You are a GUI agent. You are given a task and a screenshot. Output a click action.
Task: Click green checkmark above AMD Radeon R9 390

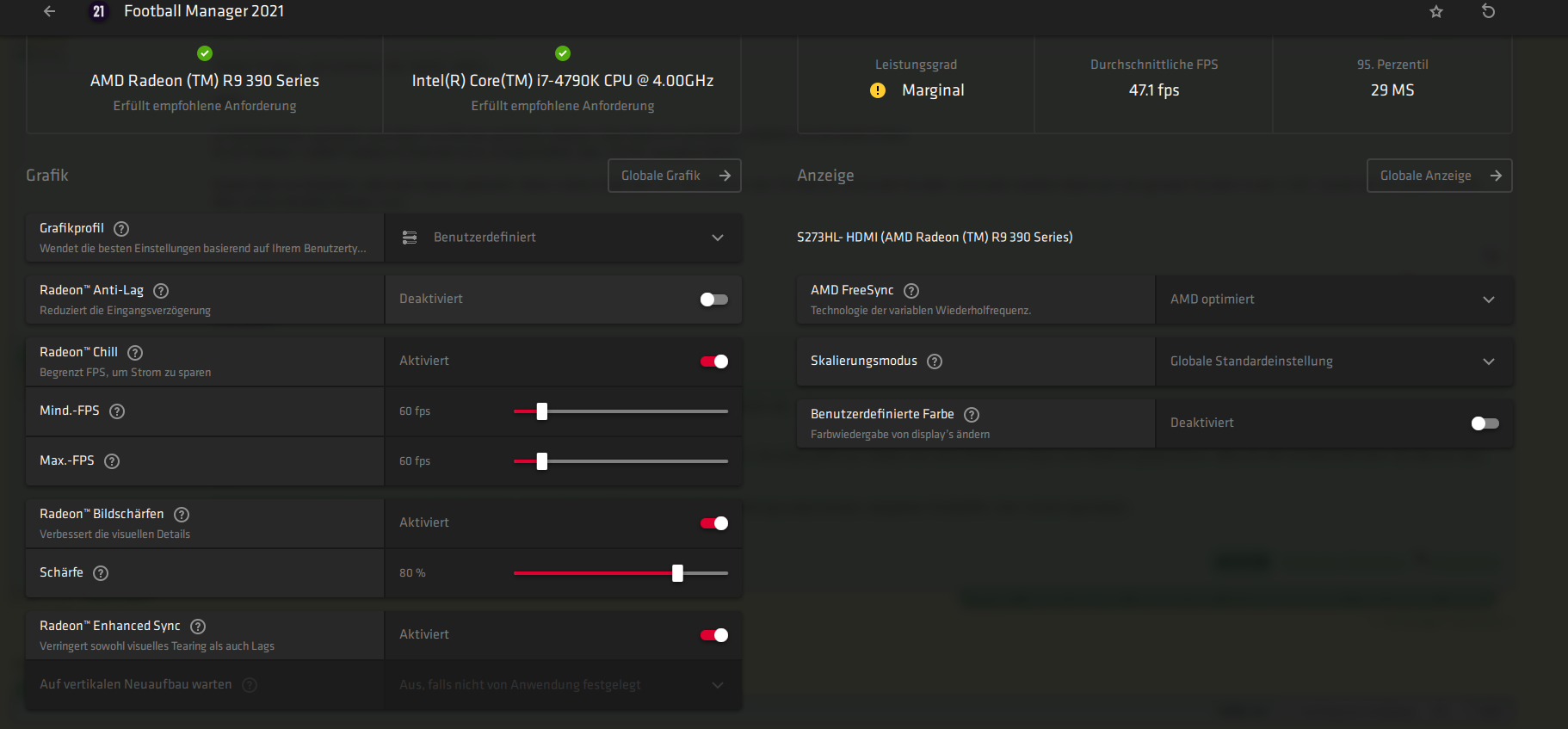(205, 53)
